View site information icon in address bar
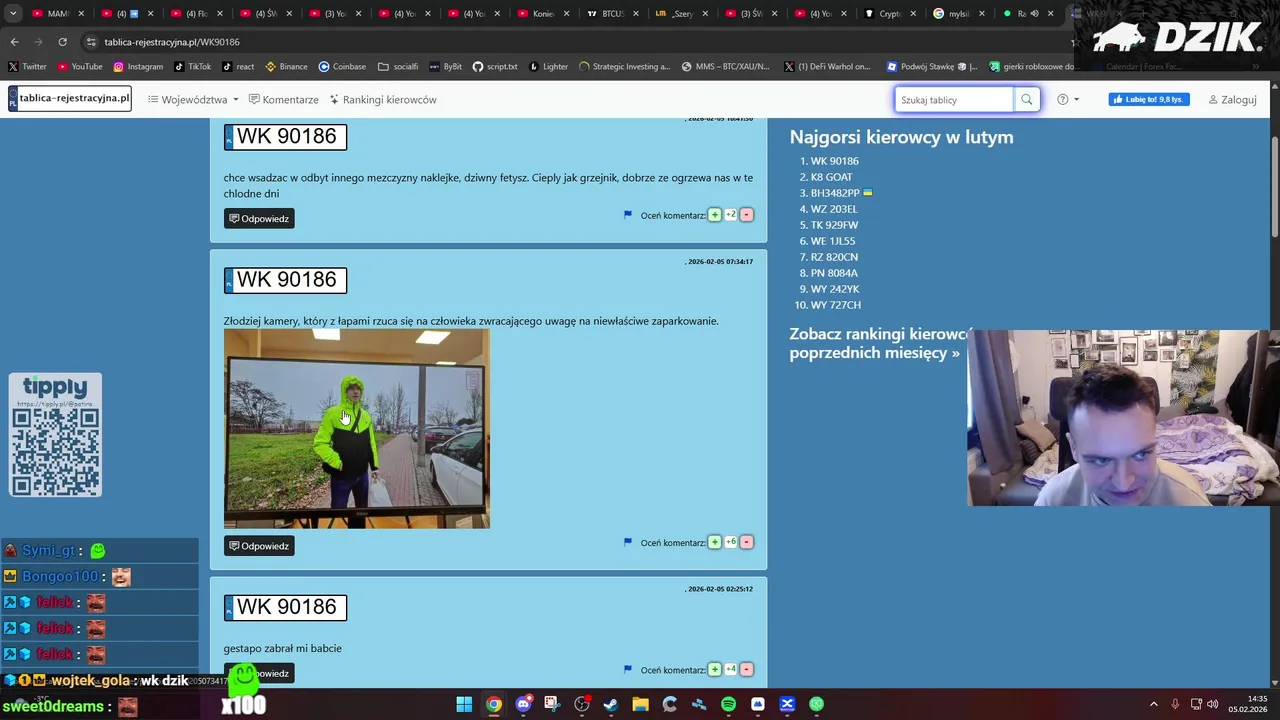This screenshot has width=1280, height=720. 91,42
